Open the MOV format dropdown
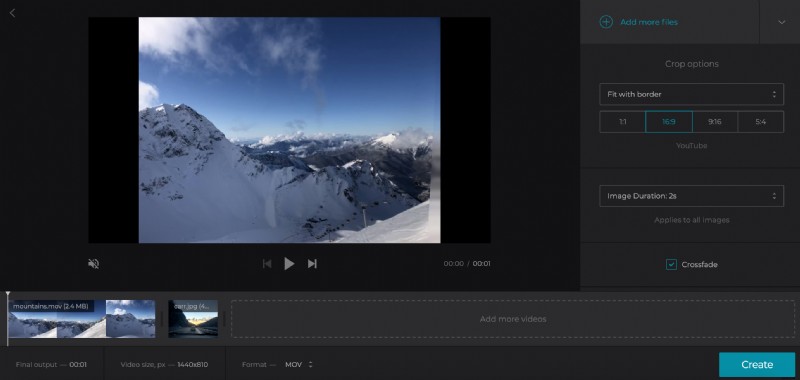The width and height of the screenshot is (800, 380). [x=299, y=365]
